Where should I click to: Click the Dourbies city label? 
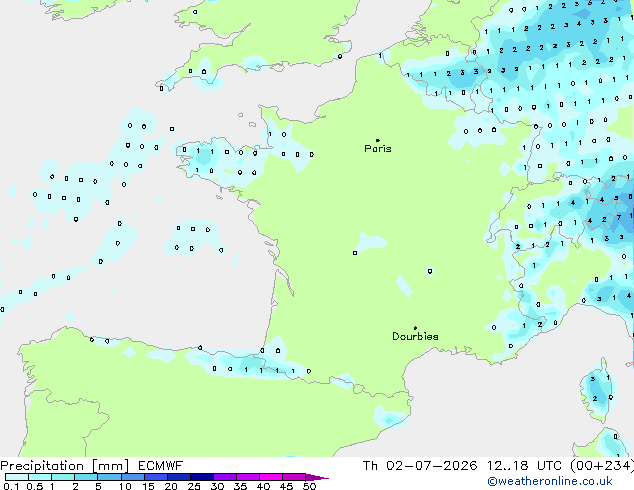(415, 336)
